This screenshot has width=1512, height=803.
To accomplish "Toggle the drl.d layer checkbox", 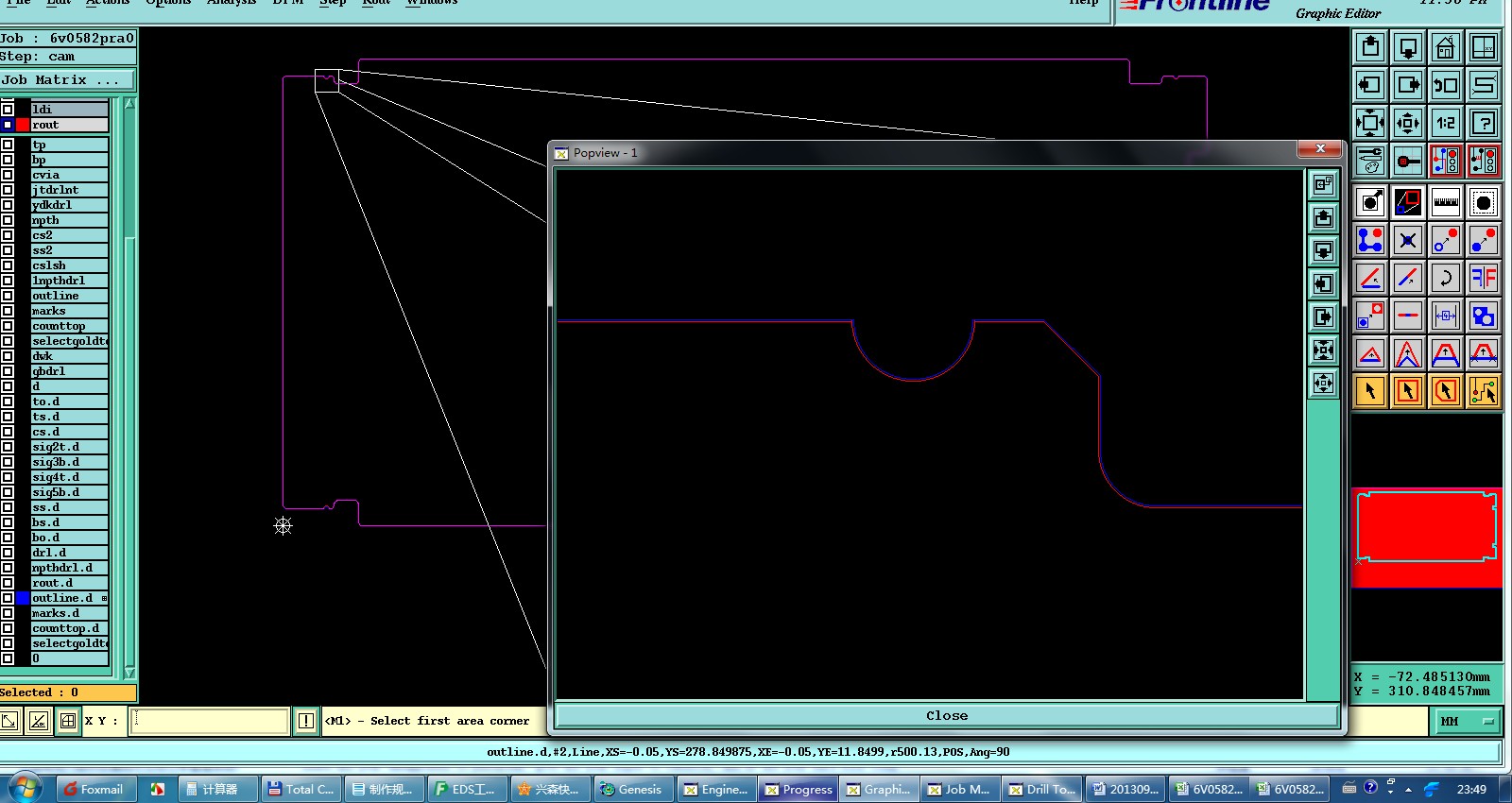I will click(x=8, y=553).
